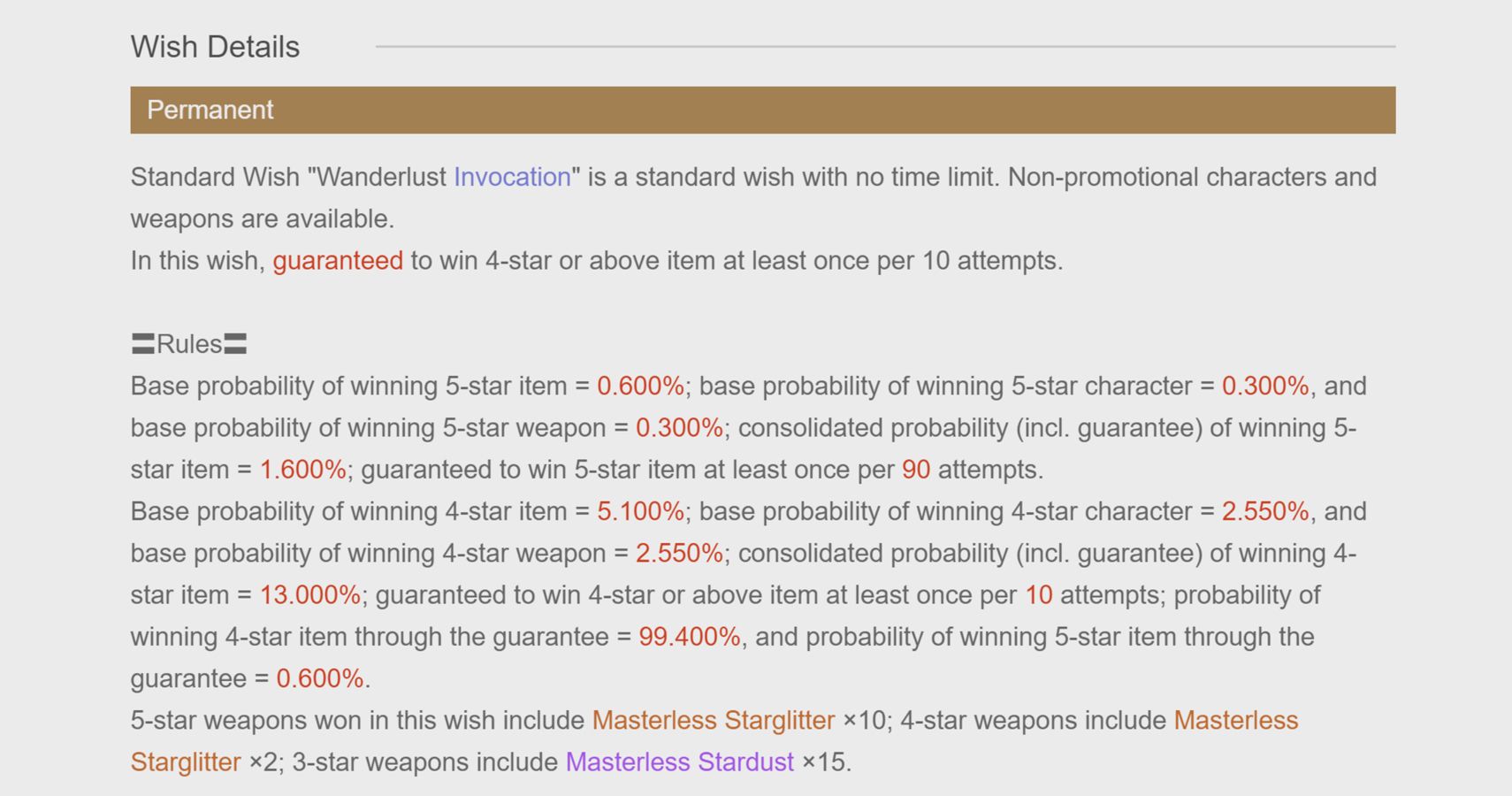
Task: Click the horizontal divider beside Wish Details
Action: tap(886, 46)
